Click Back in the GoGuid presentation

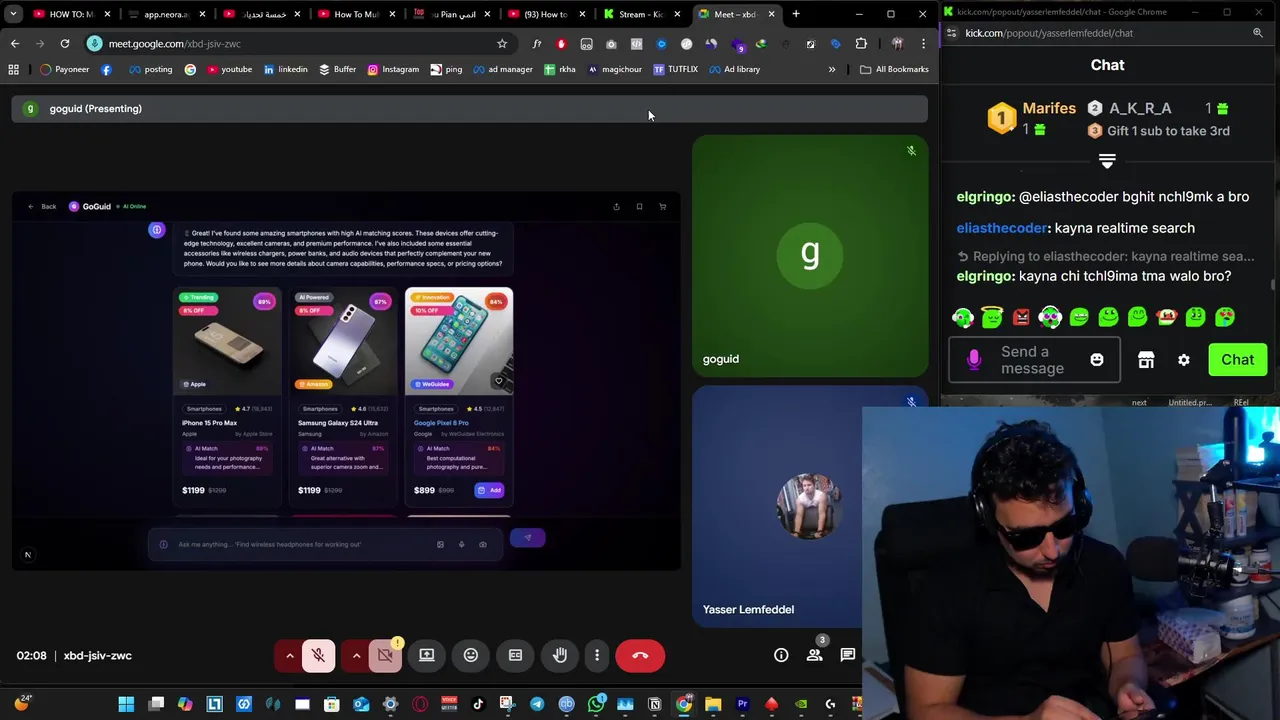(x=42, y=206)
